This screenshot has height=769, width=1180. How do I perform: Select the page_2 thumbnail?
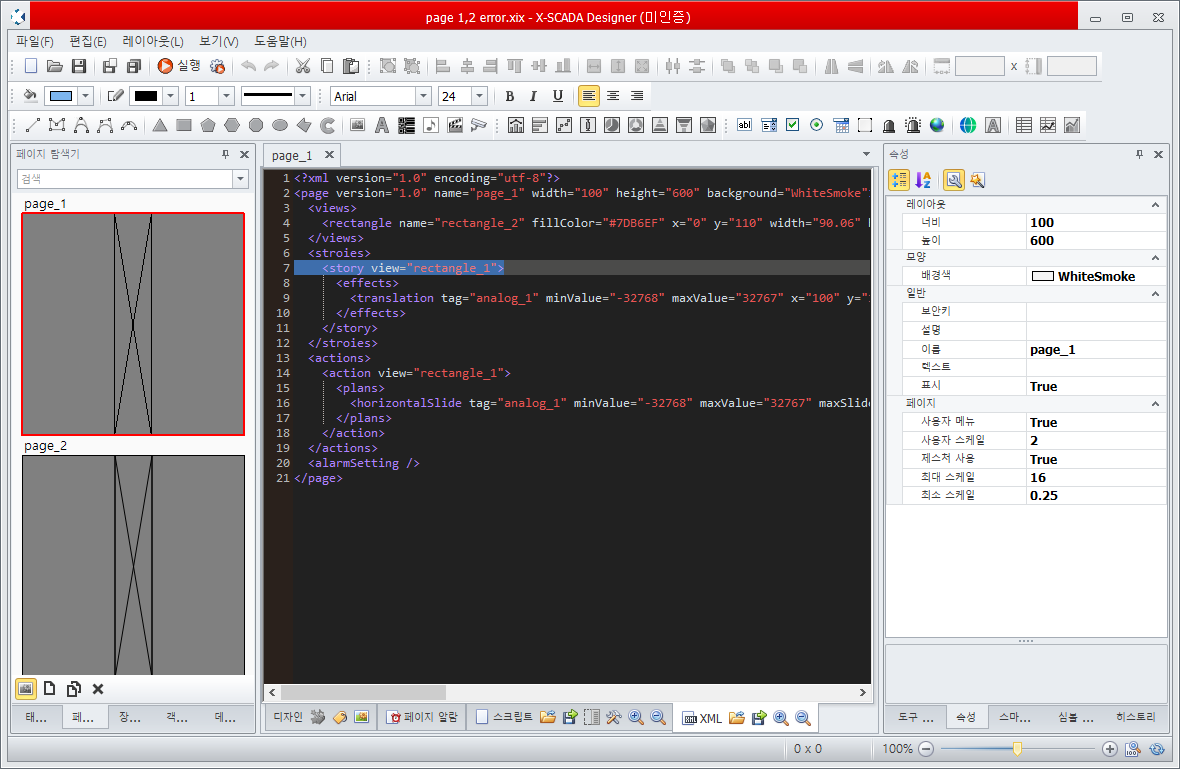tap(133, 564)
